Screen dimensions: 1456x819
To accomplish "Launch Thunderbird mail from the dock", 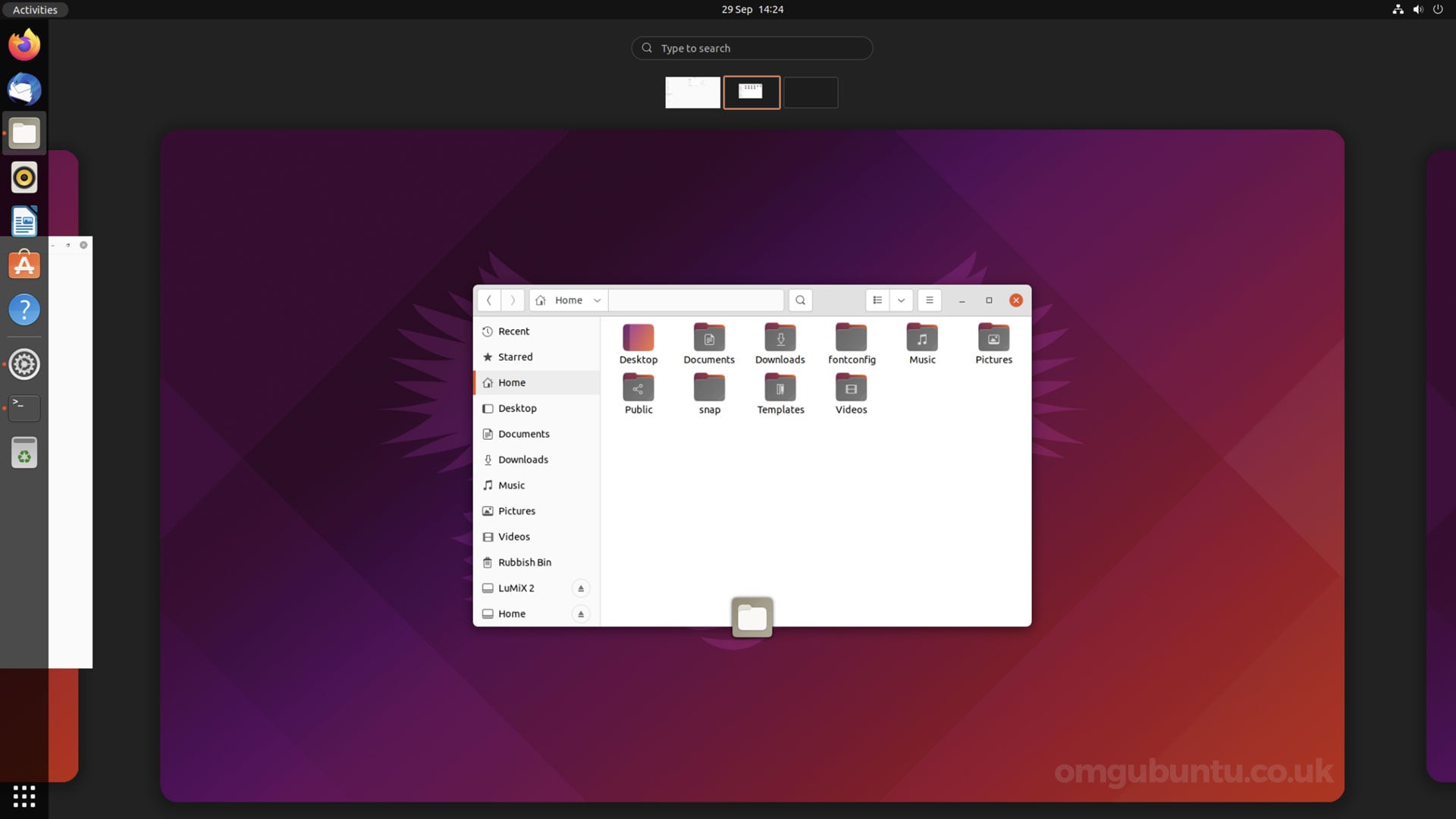I will click(24, 89).
